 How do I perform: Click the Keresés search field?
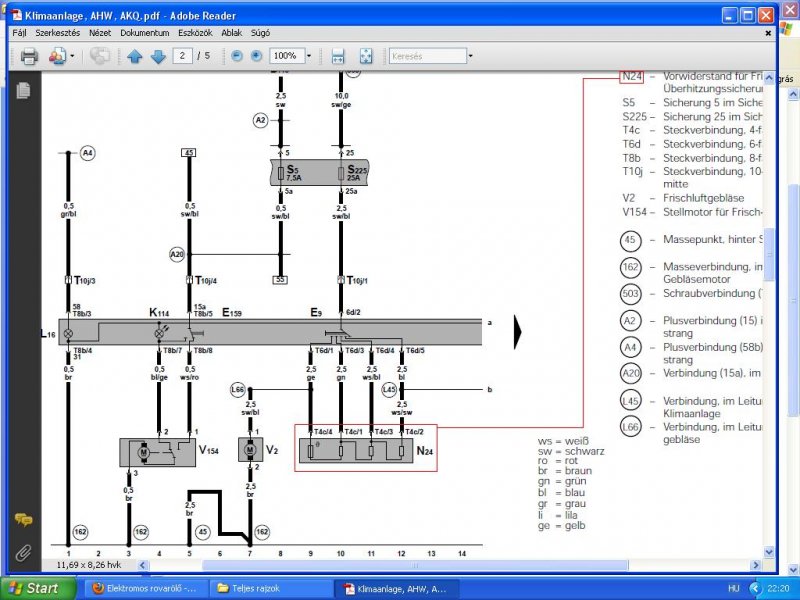(428, 56)
